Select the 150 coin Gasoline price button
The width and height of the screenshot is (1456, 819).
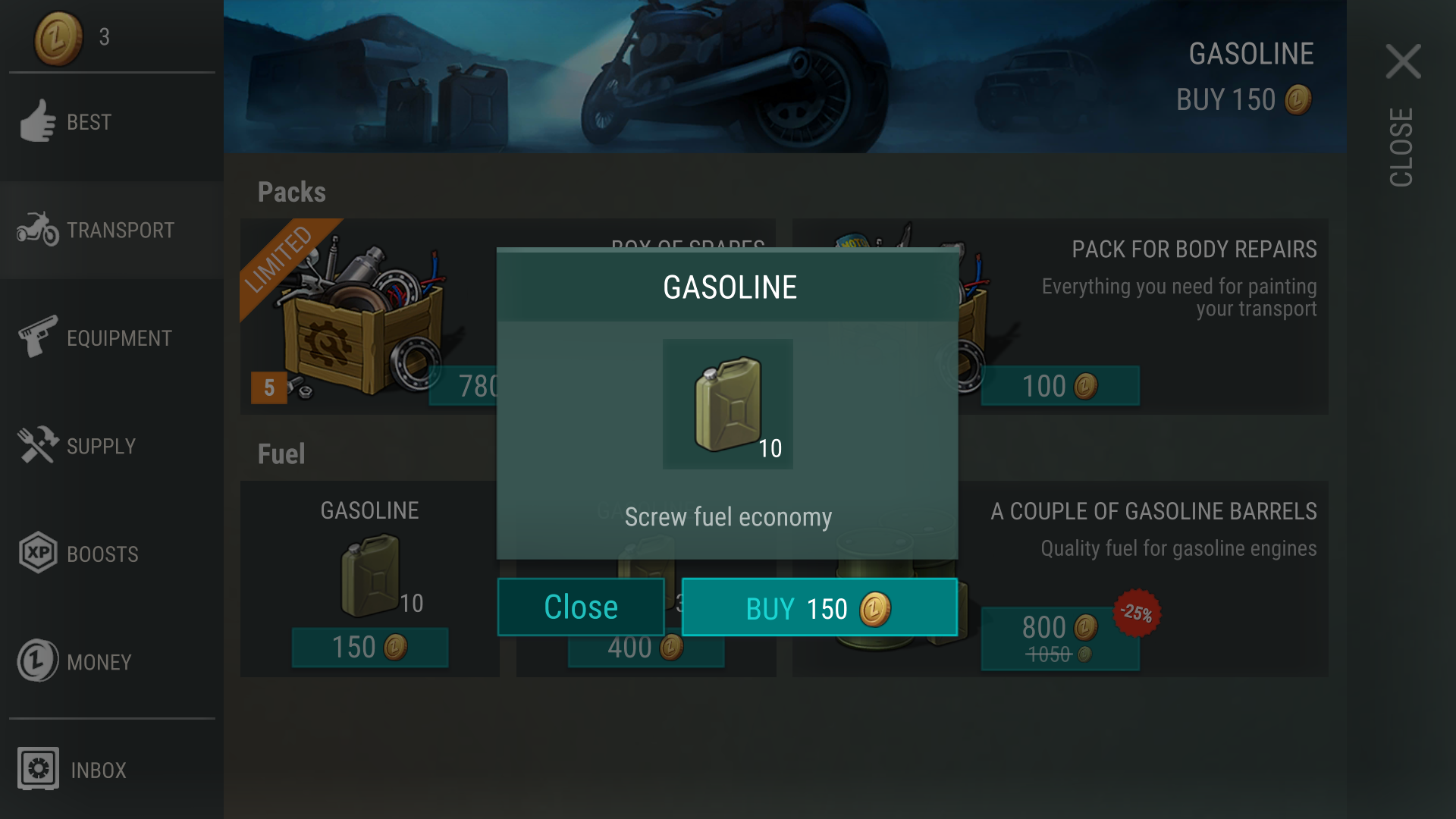point(370,648)
